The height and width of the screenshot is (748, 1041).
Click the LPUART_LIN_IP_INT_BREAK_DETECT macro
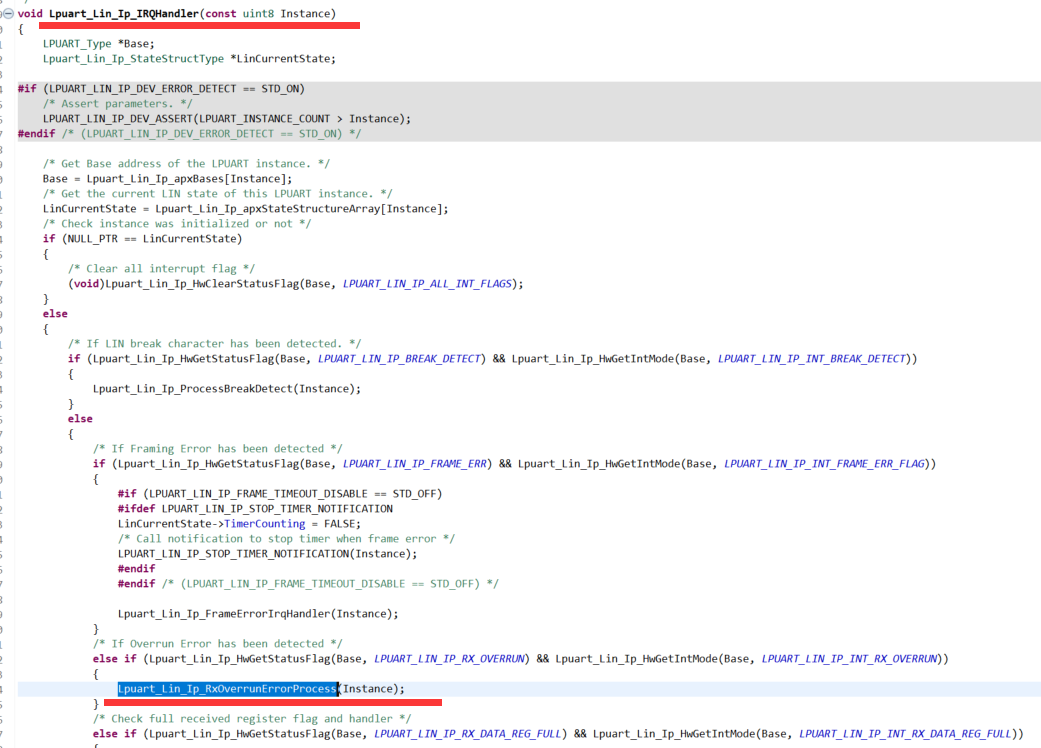click(811, 359)
